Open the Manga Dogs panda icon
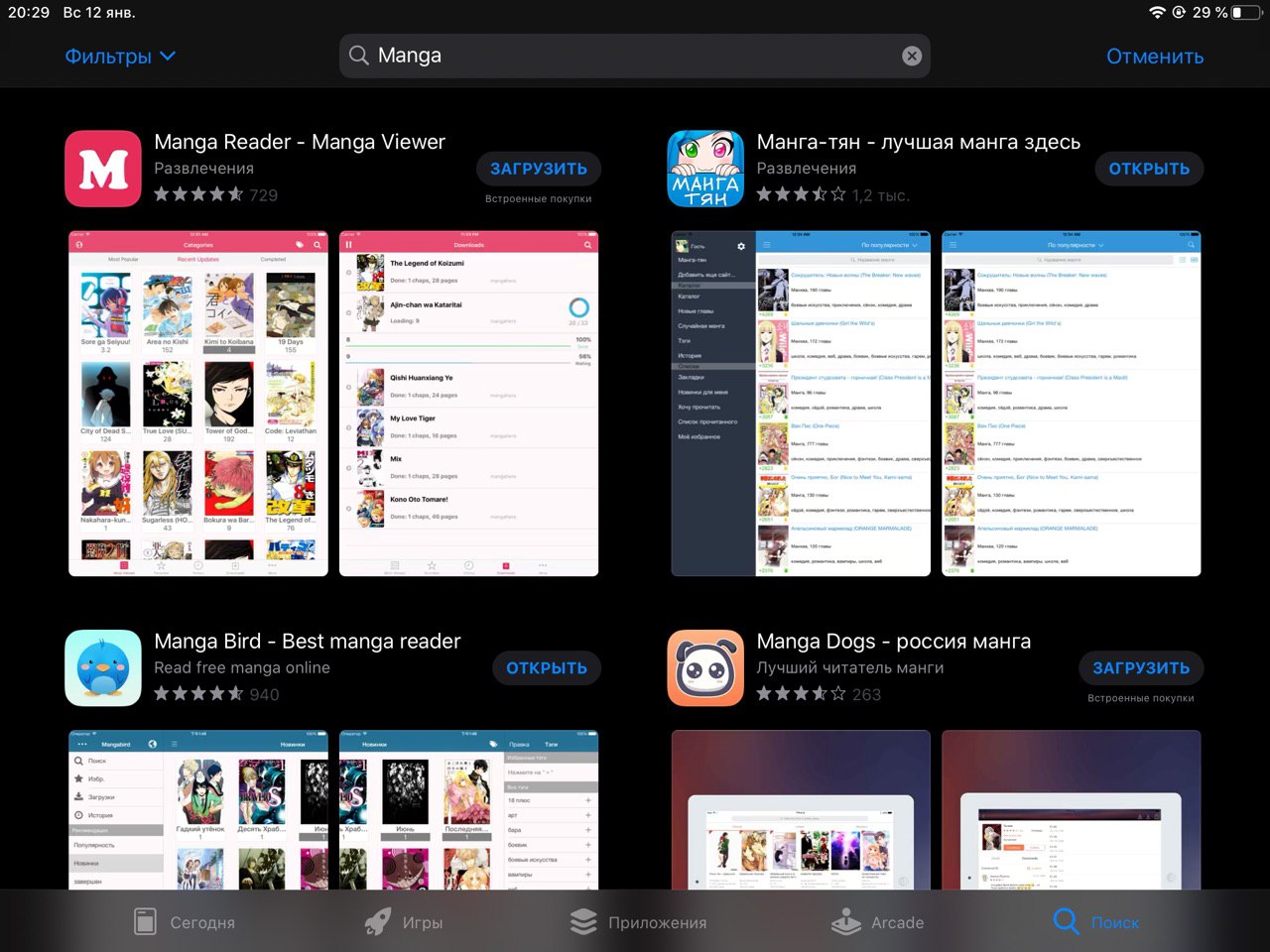Image resolution: width=1270 pixels, height=952 pixels. click(705, 668)
